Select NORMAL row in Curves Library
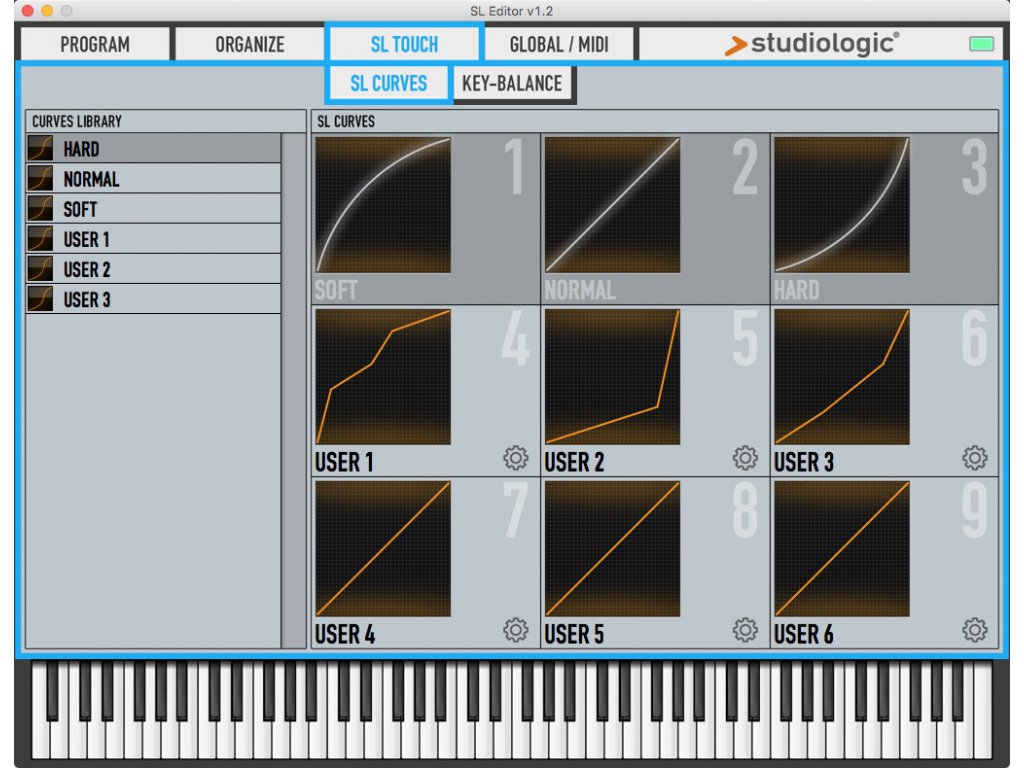 click(x=153, y=178)
